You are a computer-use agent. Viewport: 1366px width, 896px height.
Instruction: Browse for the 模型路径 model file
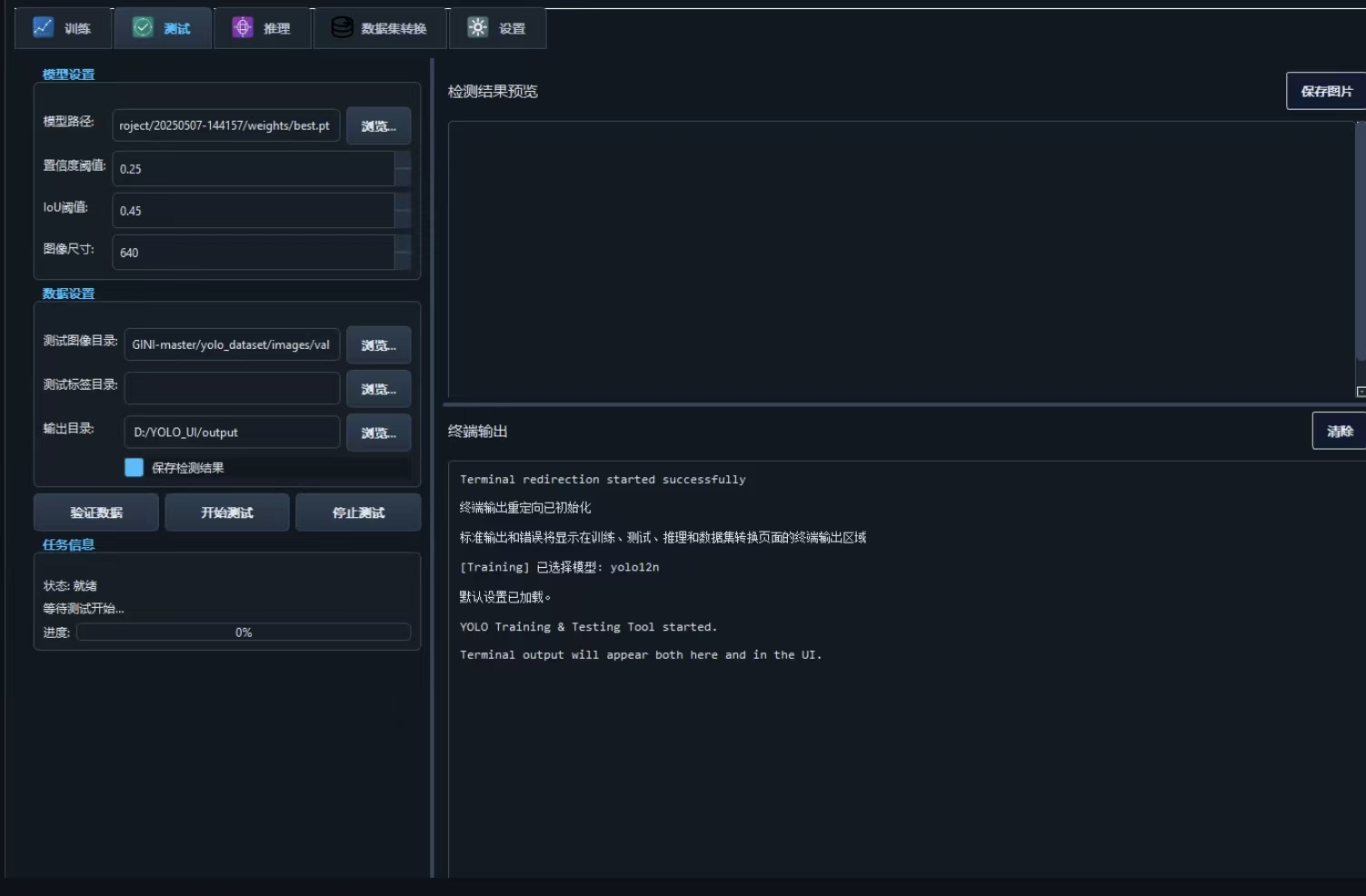point(378,126)
